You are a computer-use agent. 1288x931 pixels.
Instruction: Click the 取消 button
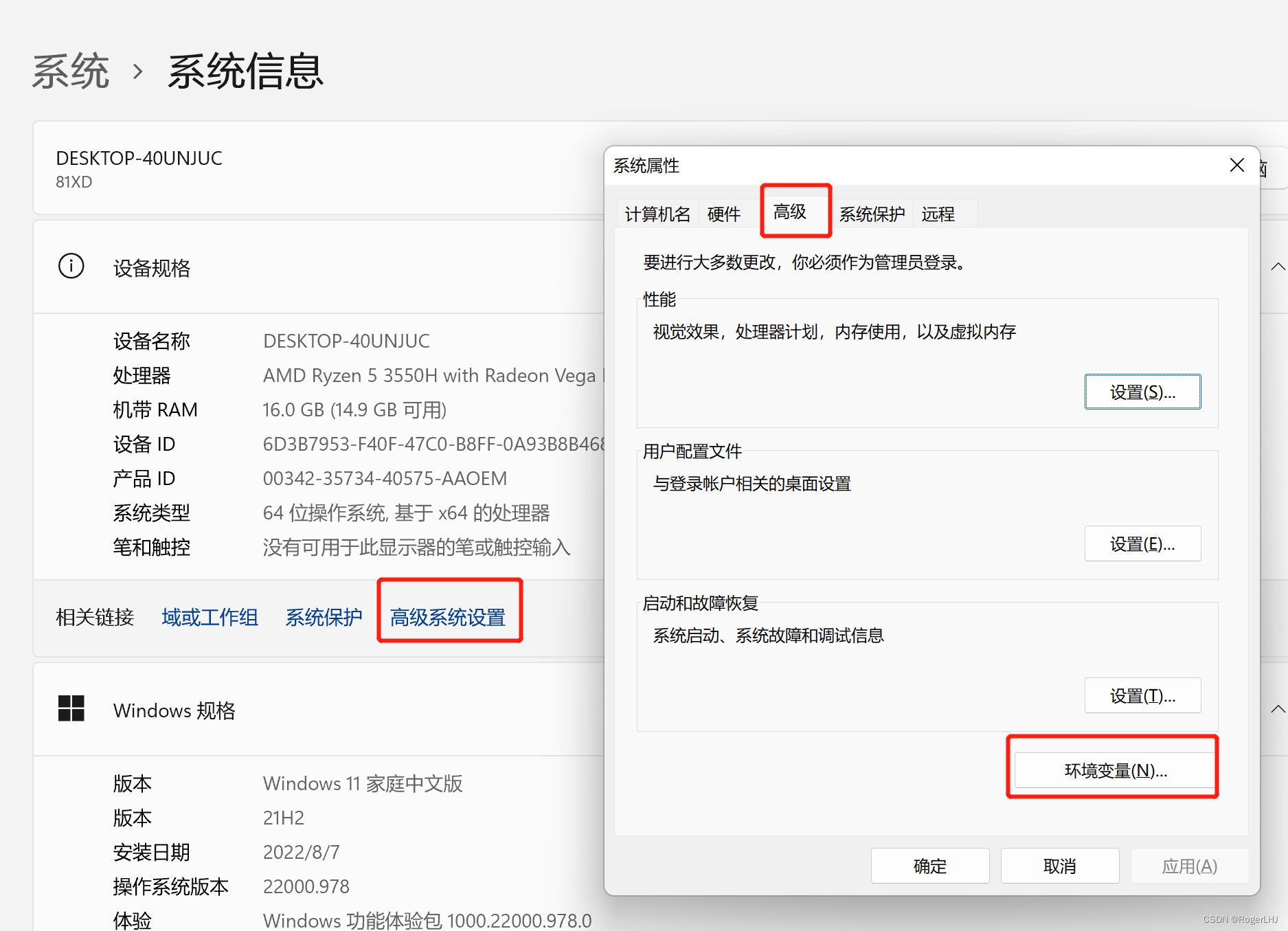coord(1060,866)
